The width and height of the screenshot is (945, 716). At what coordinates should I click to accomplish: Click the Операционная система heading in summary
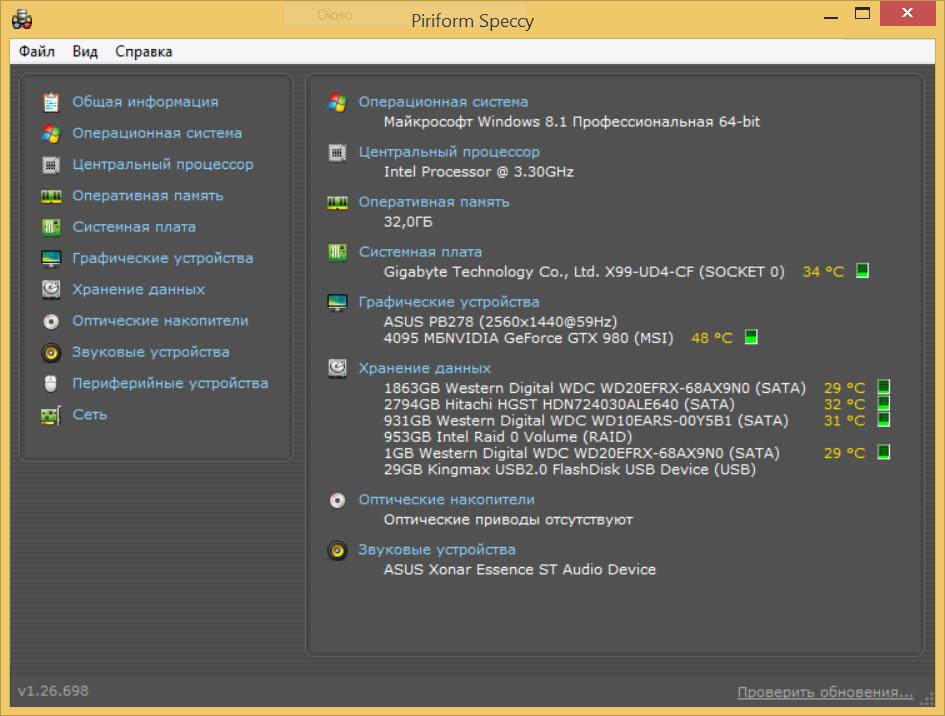tap(444, 102)
